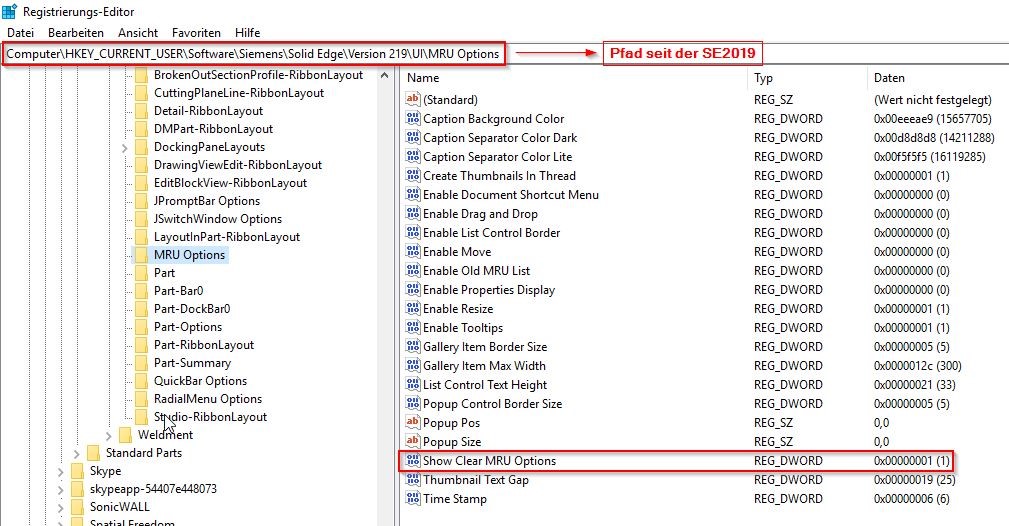Select the Part-Summary key
Image resolution: width=1009 pixels, height=526 pixels.
[x=192, y=363]
